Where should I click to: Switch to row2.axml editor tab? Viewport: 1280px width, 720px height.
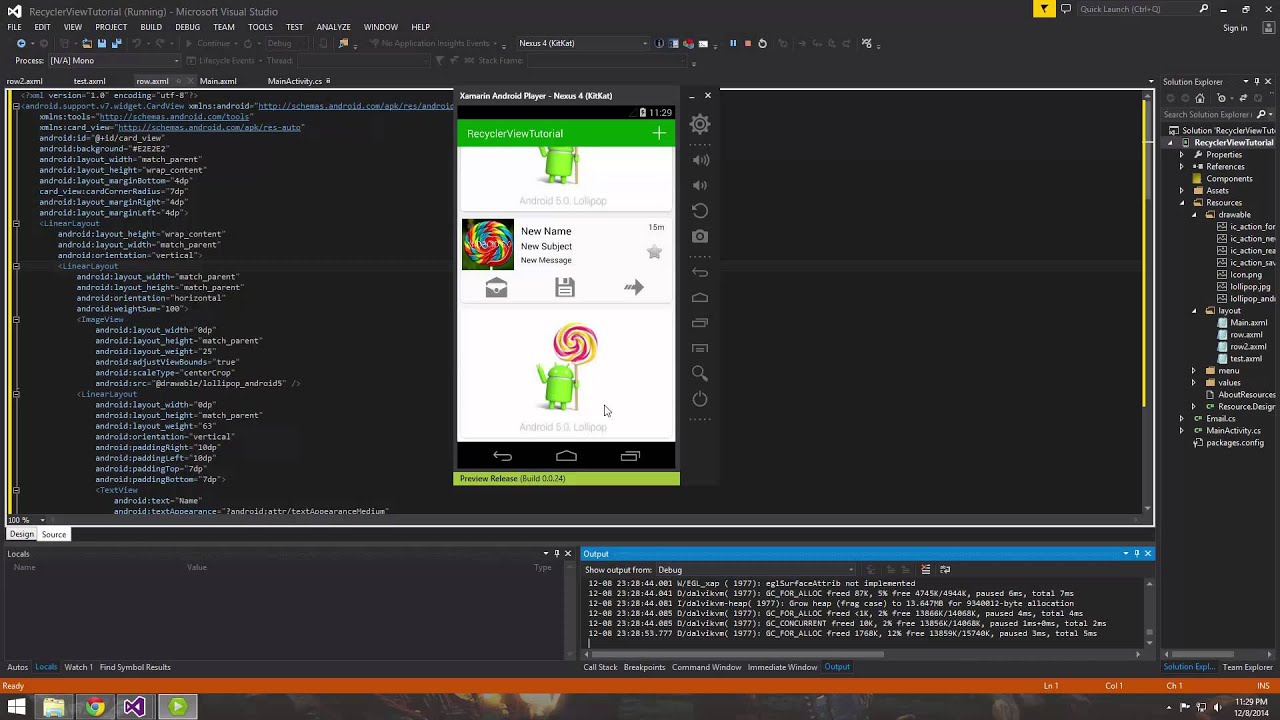[25, 81]
